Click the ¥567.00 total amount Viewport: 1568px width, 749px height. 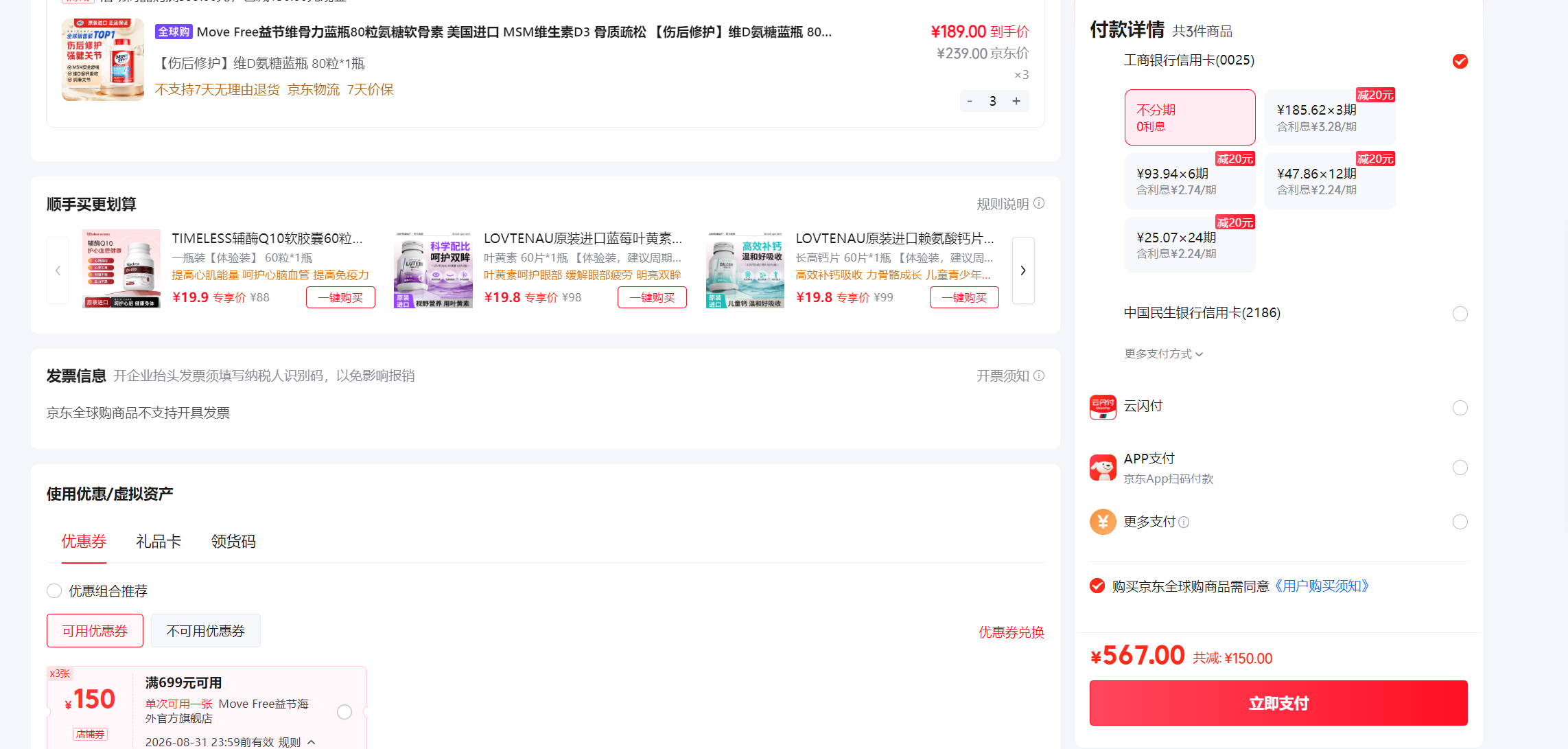pos(1137,656)
